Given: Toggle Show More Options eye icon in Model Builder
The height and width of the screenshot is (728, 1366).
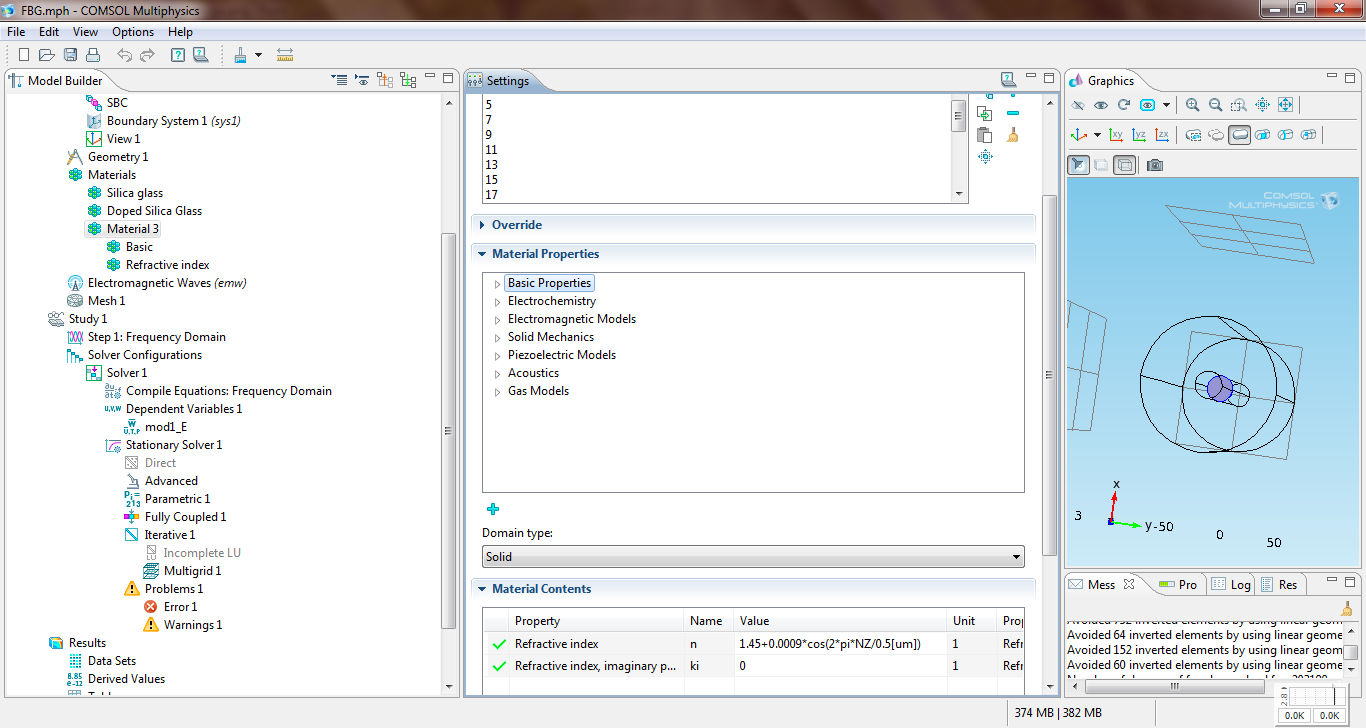Looking at the screenshot, I should [x=362, y=80].
